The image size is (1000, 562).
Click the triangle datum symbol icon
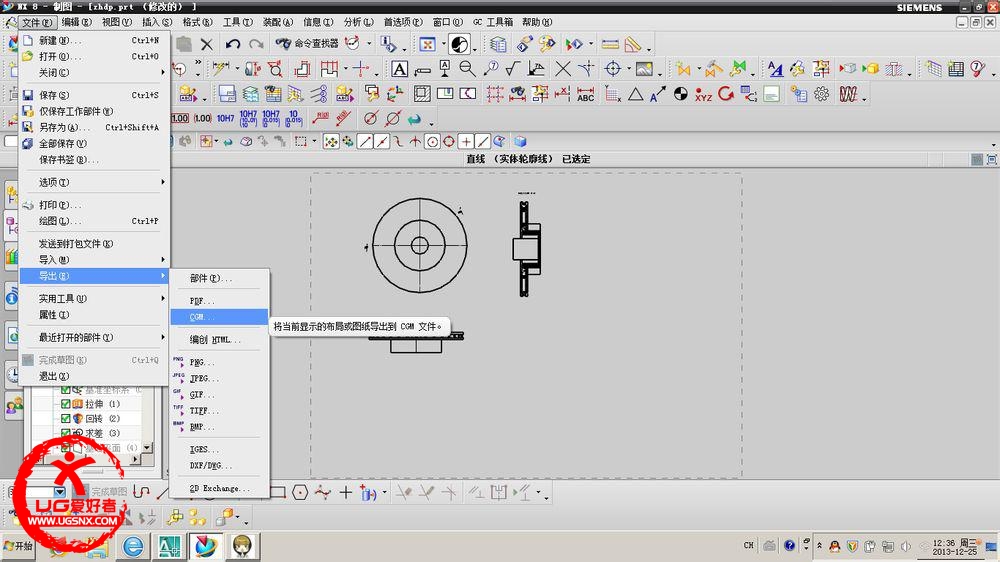[635, 94]
